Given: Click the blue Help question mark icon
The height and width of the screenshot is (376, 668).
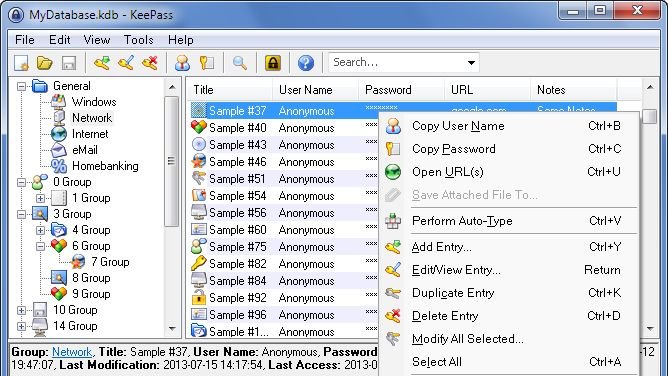Looking at the screenshot, I should click(x=306, y=63).
